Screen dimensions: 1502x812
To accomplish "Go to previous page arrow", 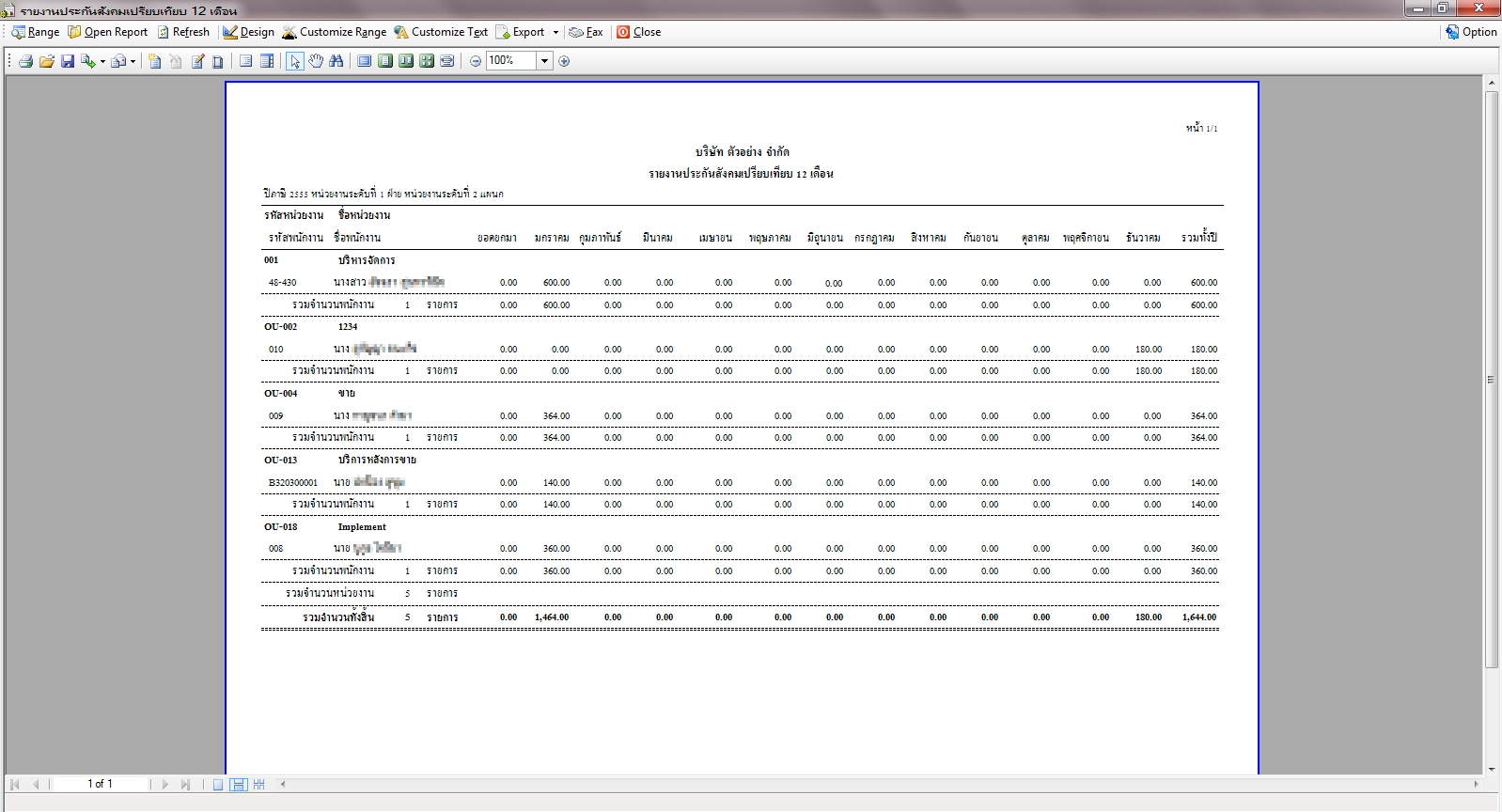I will click(x=36, y=784).
